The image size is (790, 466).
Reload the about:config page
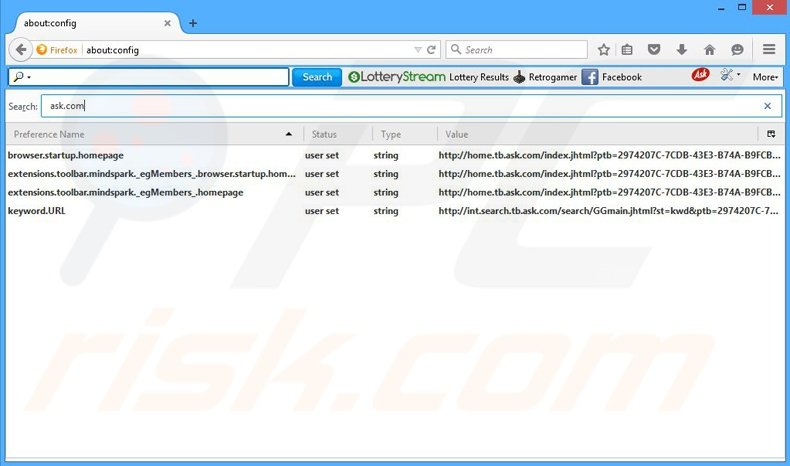pyautogui.click(x=431, y=50)
